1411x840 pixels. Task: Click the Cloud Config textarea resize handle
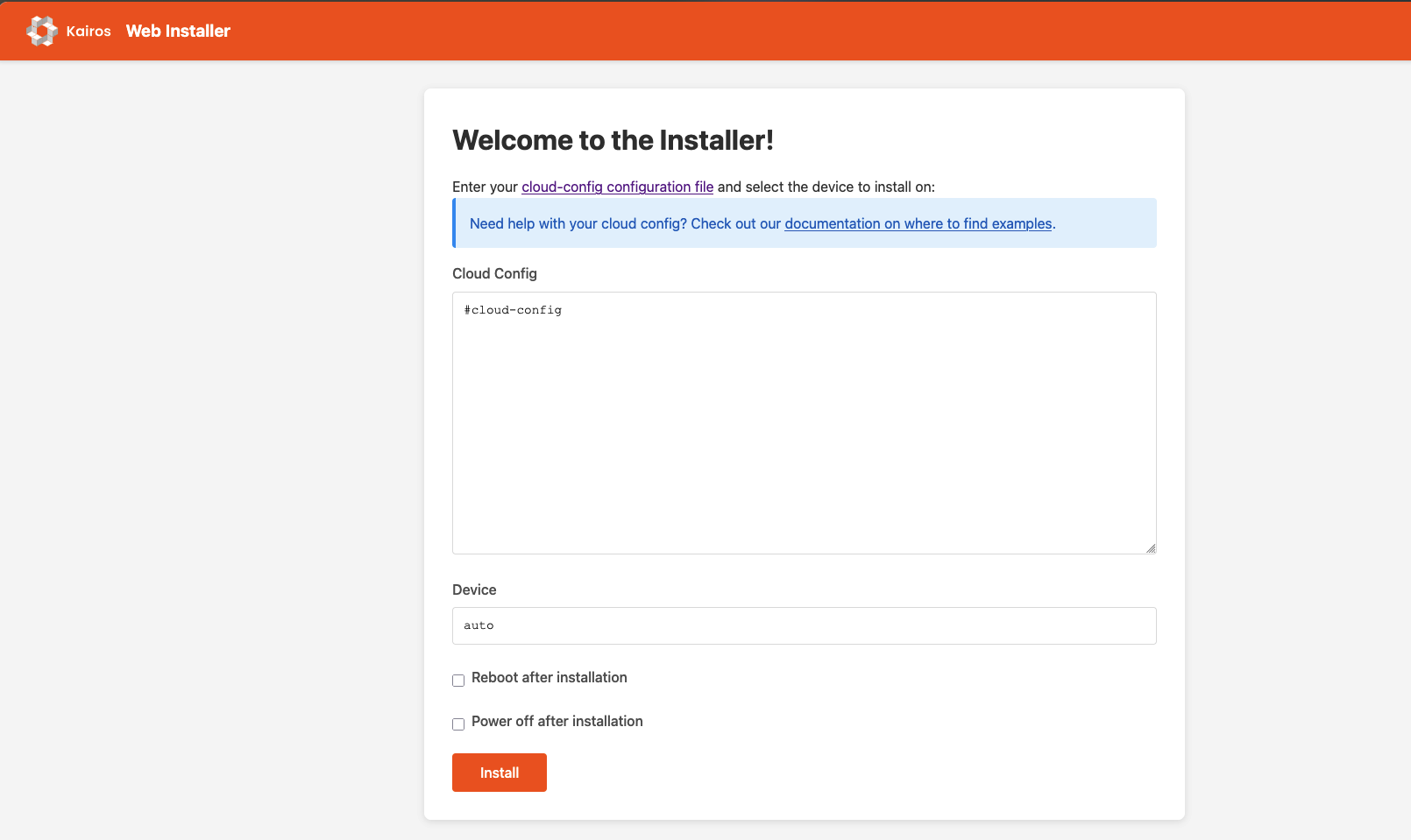pos(1151,548)
